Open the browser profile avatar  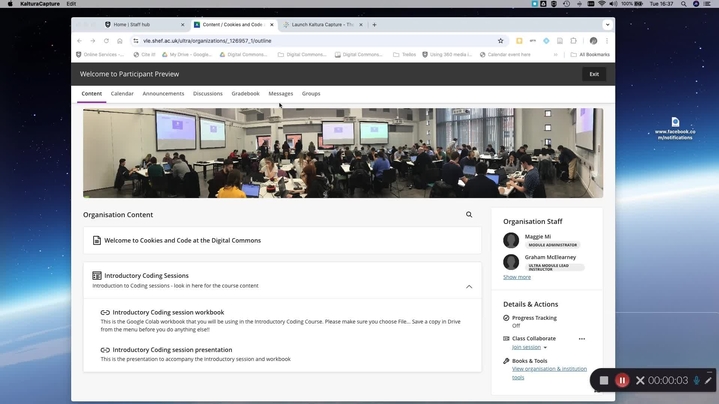[x=593, y=41]
